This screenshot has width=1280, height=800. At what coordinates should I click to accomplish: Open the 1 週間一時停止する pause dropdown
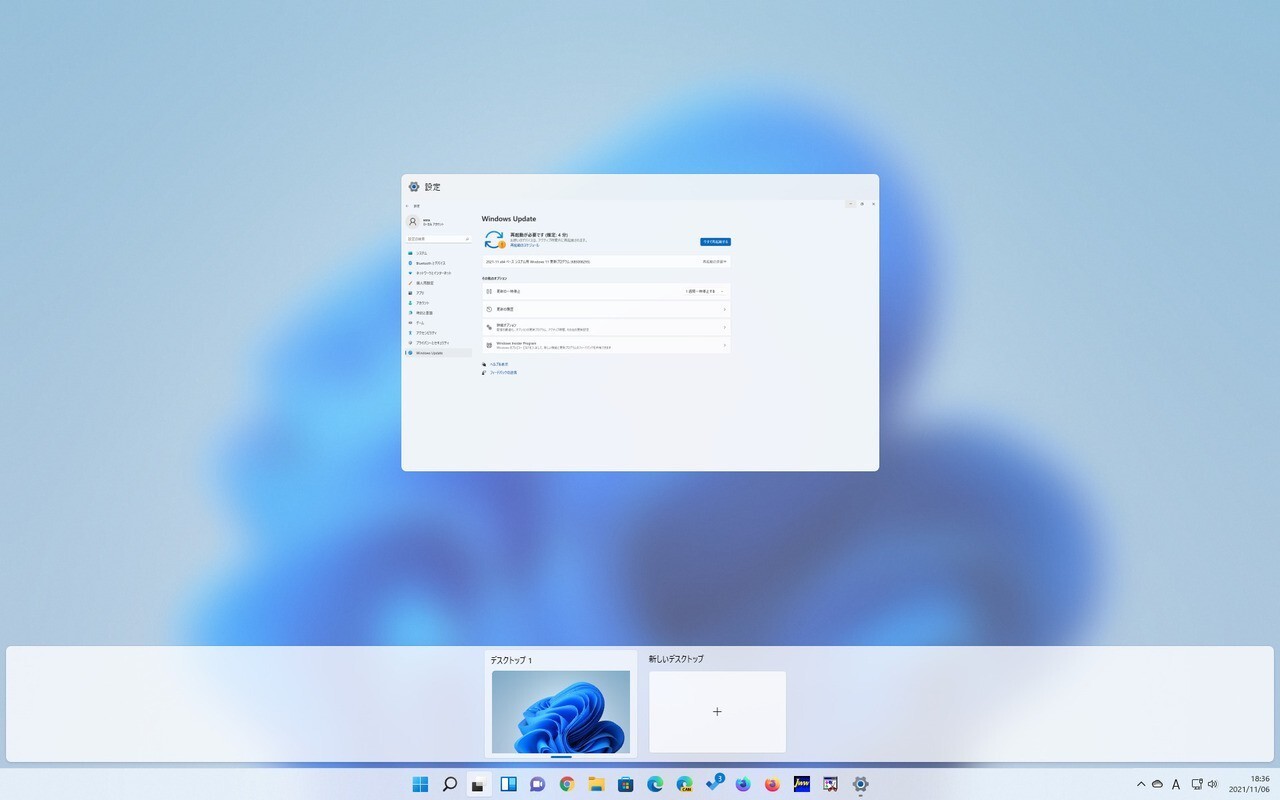click(706, 291)
